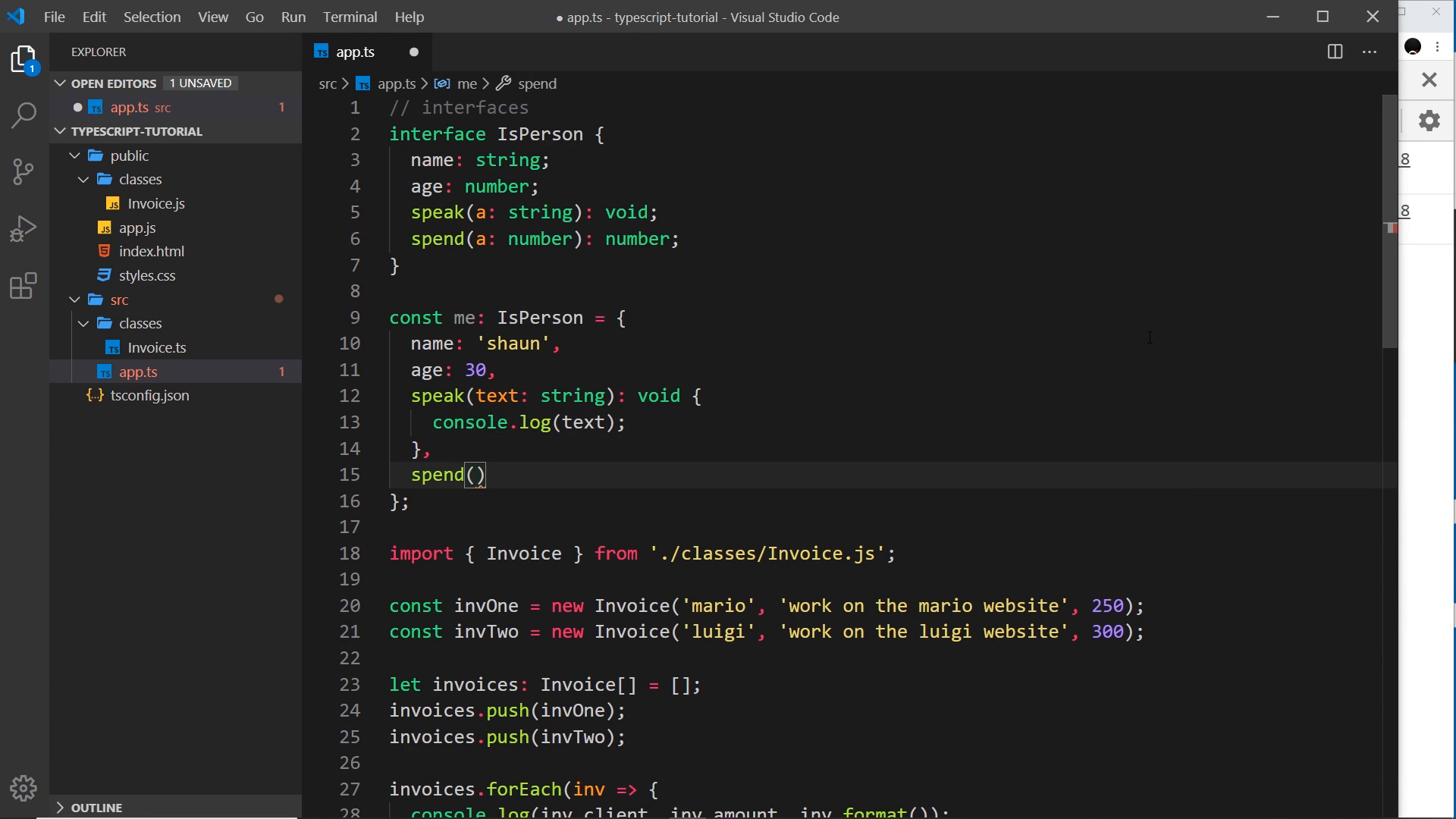Open tsconfig.json in the explorer
The image size is (1456, 819).
coord(149,395)
